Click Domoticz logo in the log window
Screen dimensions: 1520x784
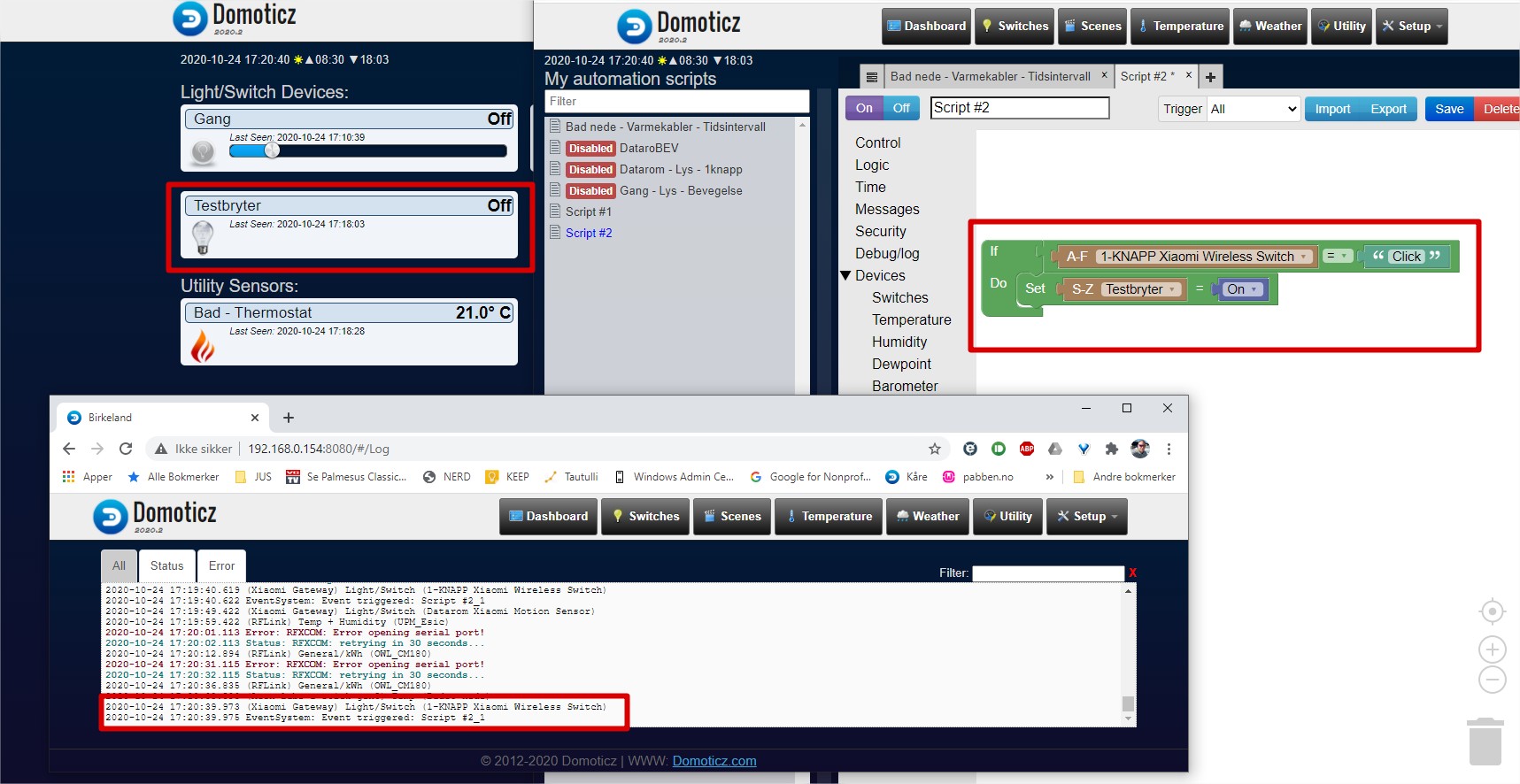(x=155, y=516)
